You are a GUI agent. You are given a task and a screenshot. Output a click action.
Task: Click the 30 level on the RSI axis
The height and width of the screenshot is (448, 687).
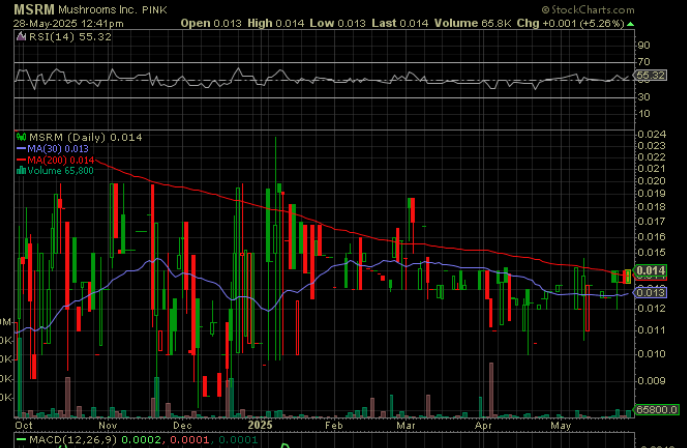(644, 97)
